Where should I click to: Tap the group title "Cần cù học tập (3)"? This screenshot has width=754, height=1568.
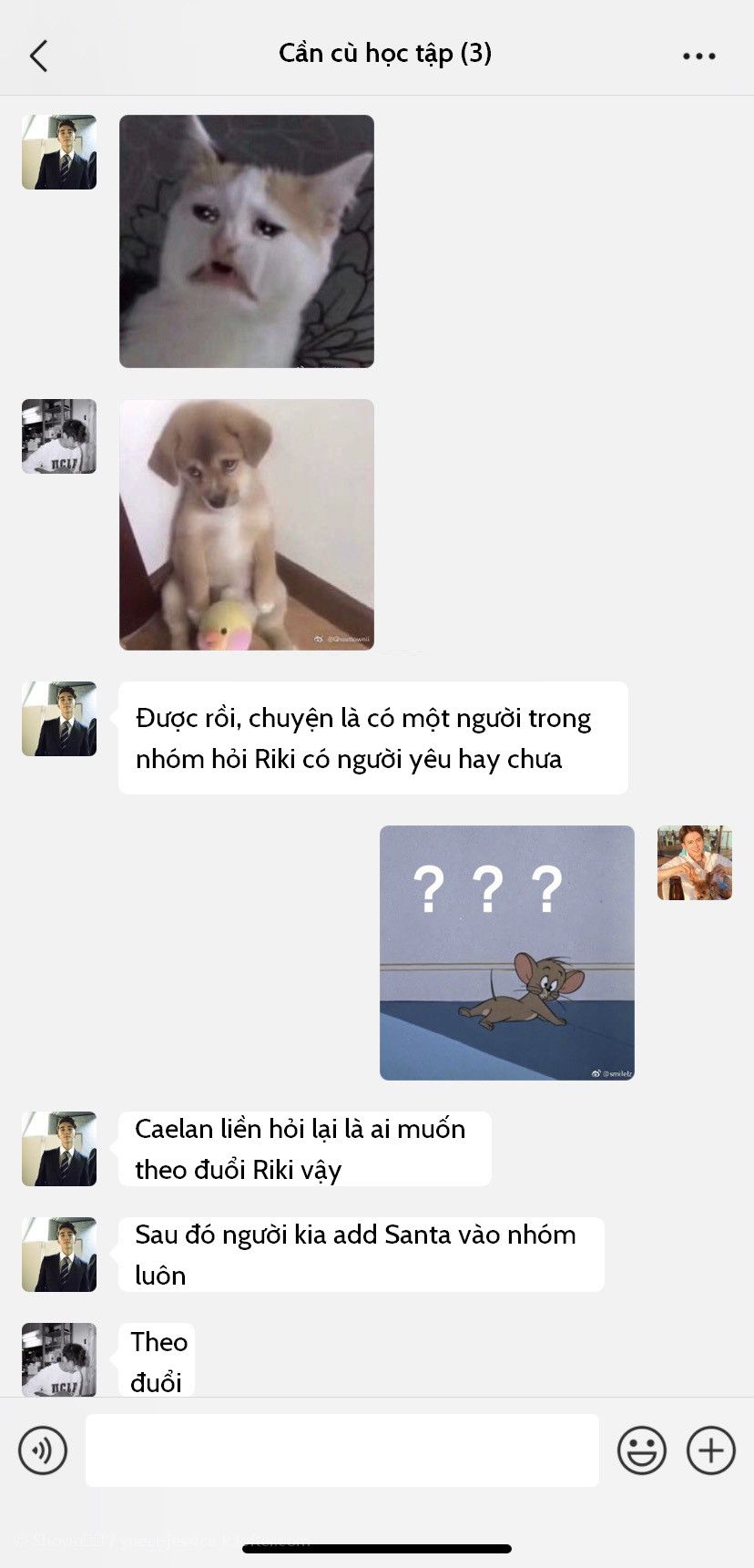pos(385,54)
